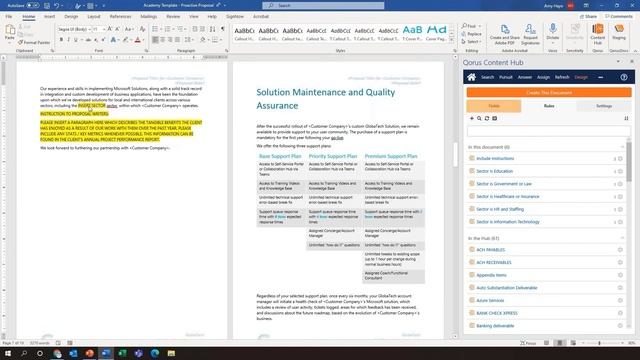Screen dimensions: 640x360
Task: Open the font color dropdown arrow
Action: 143,40
